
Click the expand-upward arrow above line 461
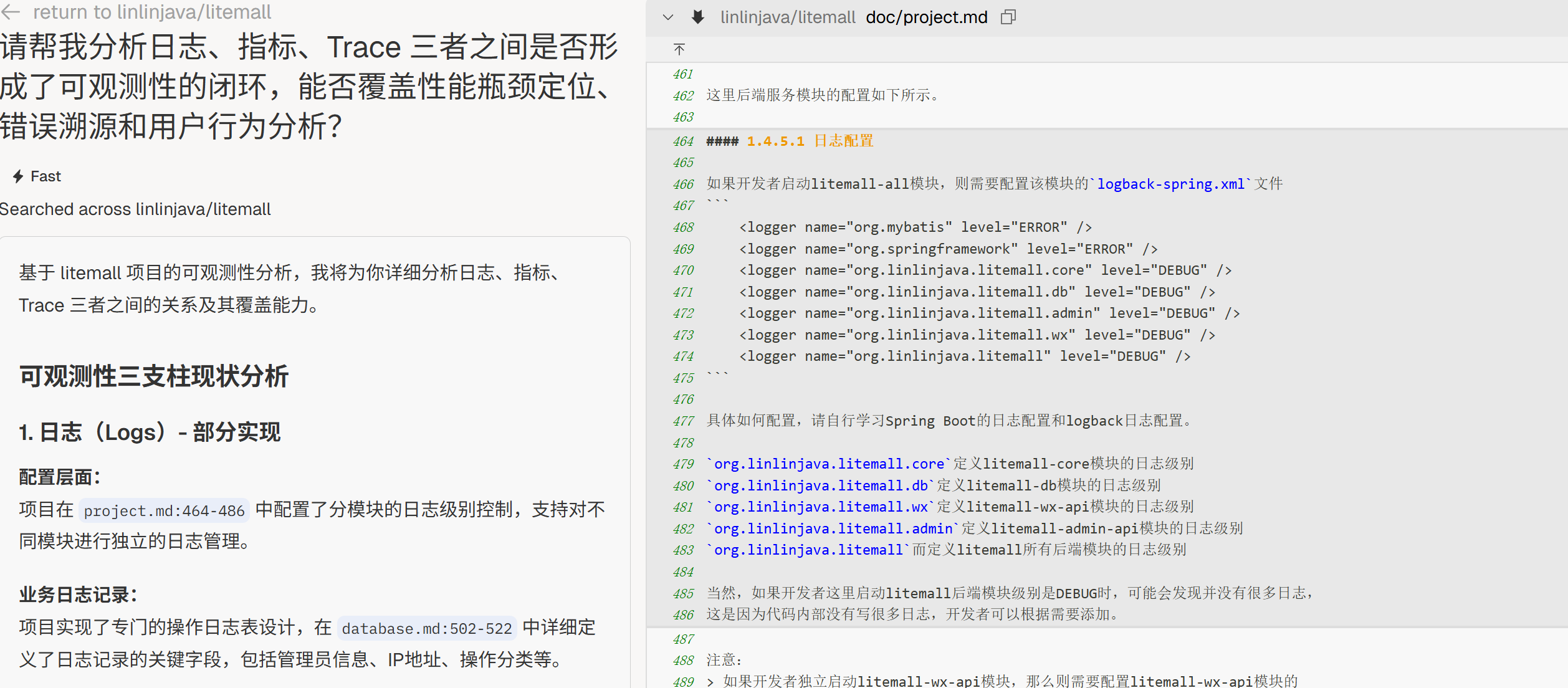pos(679,49)
